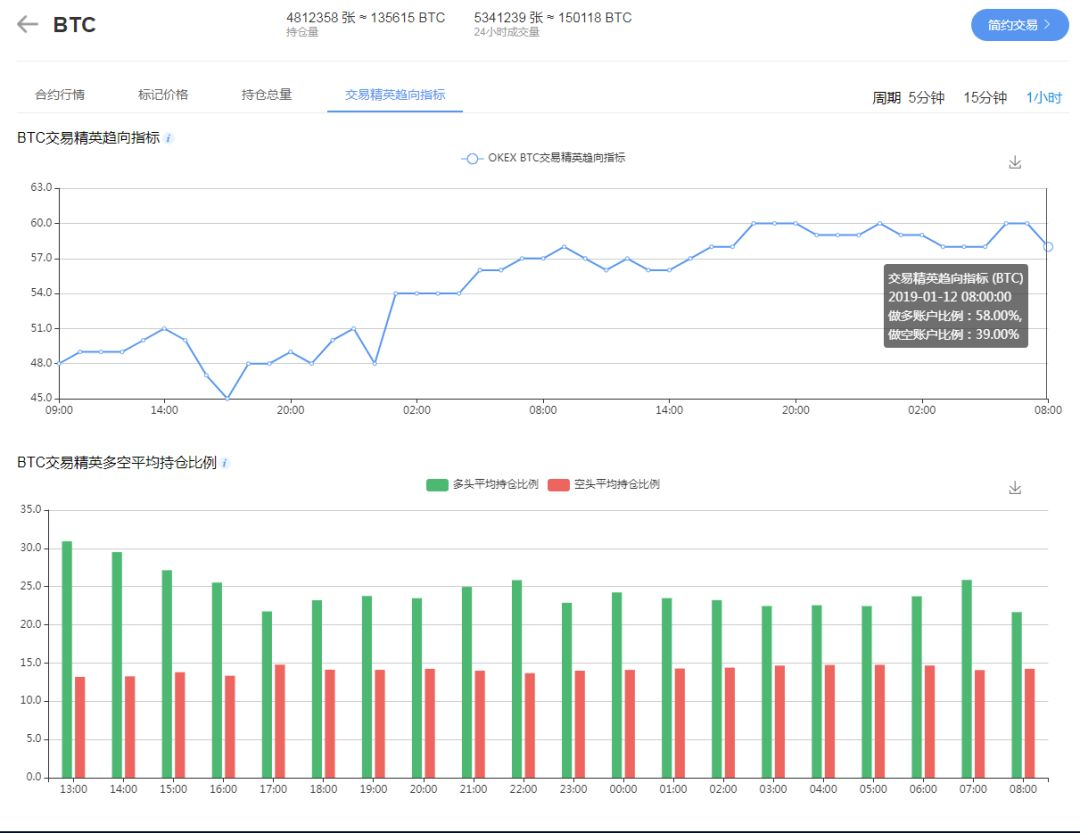The width and height of the screenshot is (1080, 833).
Task: Toggle red 空头平均持仓比例 legend series
Action: click(x=558, y=485)
